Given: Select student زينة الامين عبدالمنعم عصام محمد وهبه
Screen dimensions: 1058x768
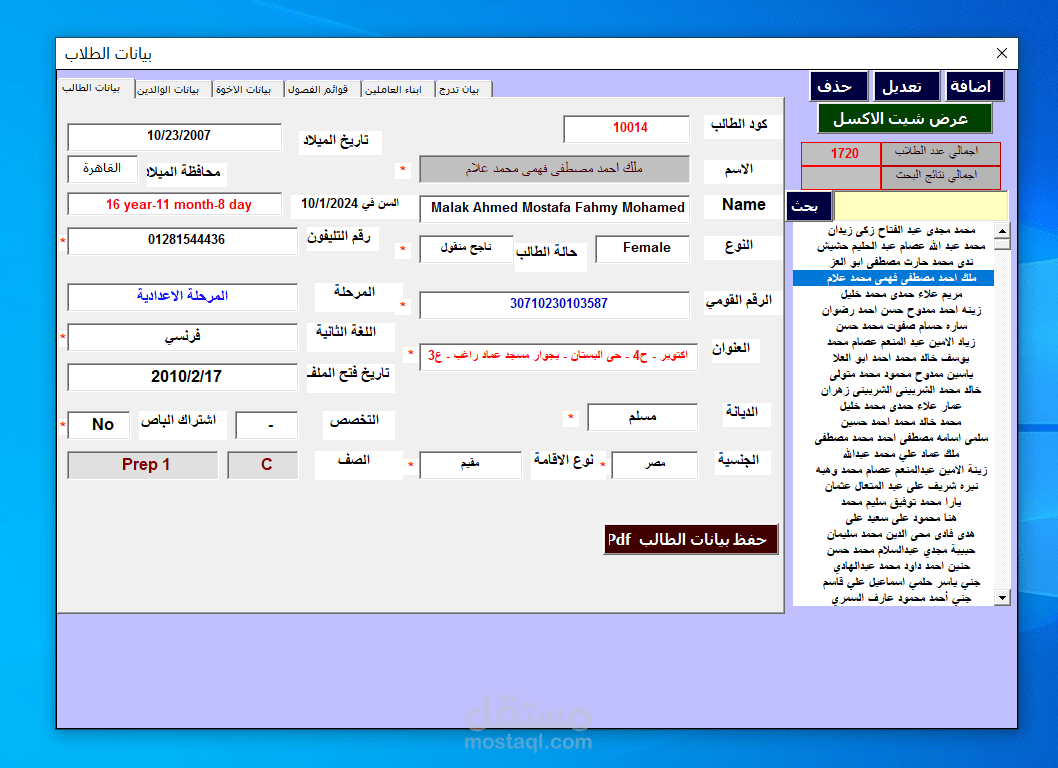Looking at the screenshot, I should pos(893,470).
